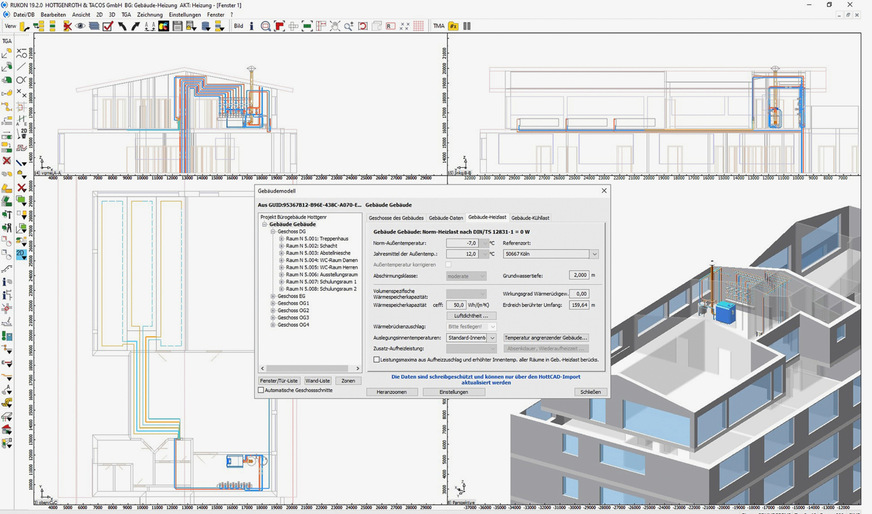The image size is (872, 514).
Task: Click the 'Verw' toolbar button
Action: pyautogui.click(x=10, y=26)
